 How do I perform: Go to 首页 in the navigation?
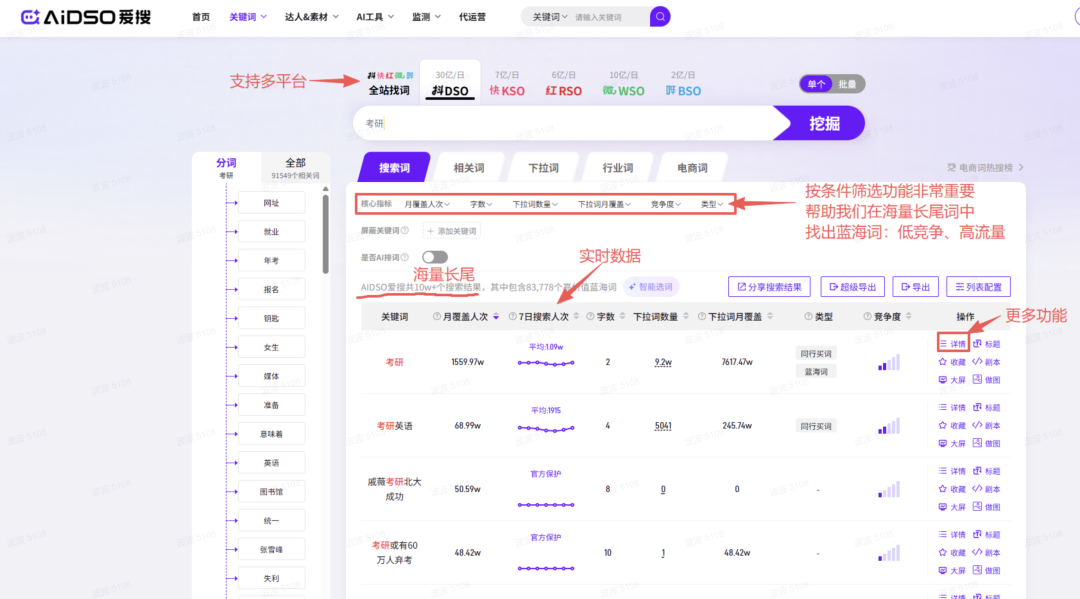(201, 17)
